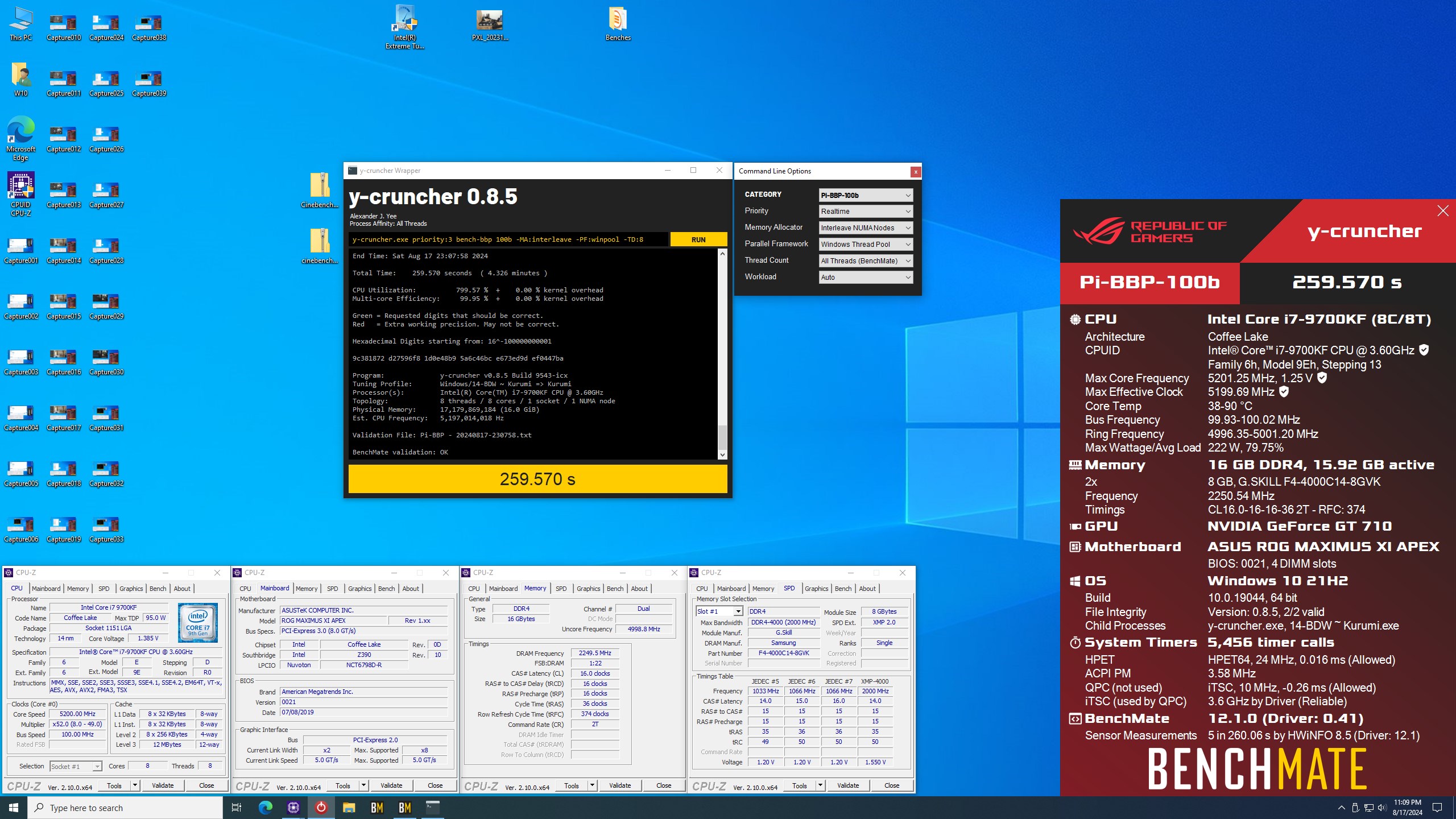Viewport: 1456px width, 819px height.
Task: Open the W10 user folder icon
Action: [21, 80]
